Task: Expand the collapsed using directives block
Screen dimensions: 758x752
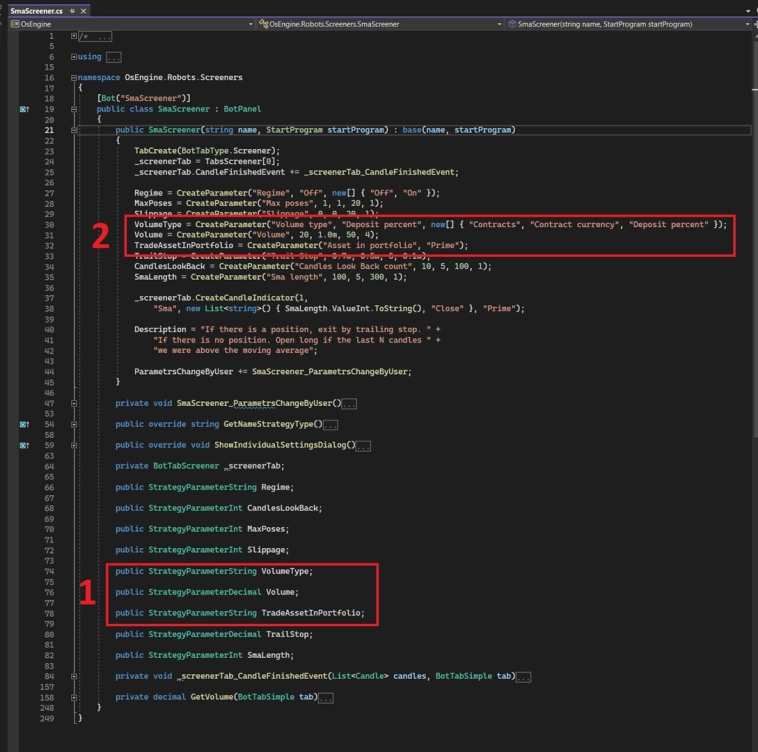Action: [74, 57]
